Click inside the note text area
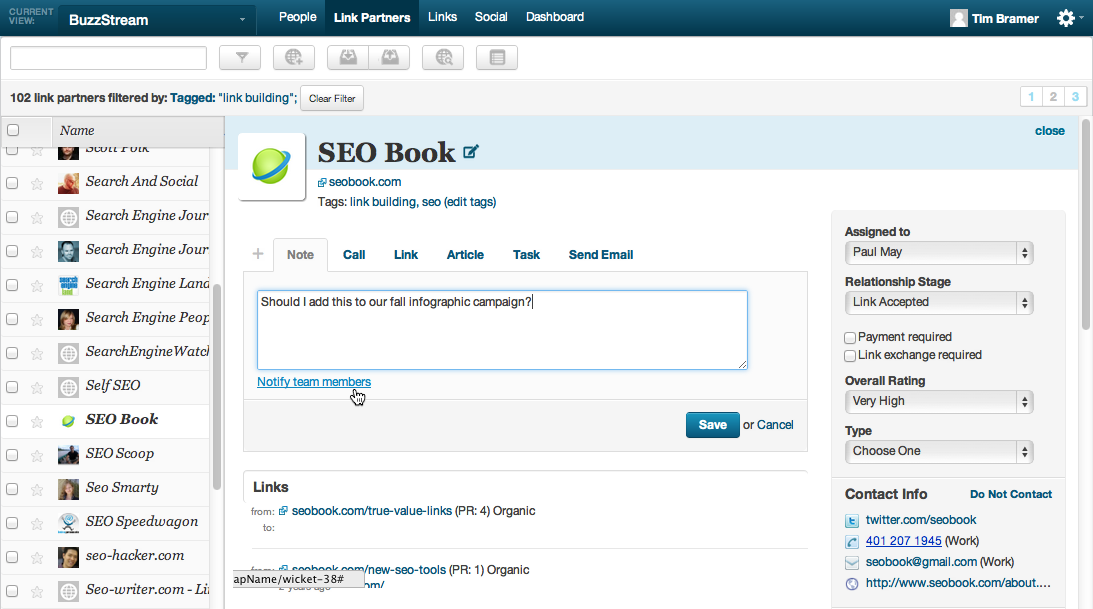The height and width of the screenshot is (609, 1093). [502, 330]
